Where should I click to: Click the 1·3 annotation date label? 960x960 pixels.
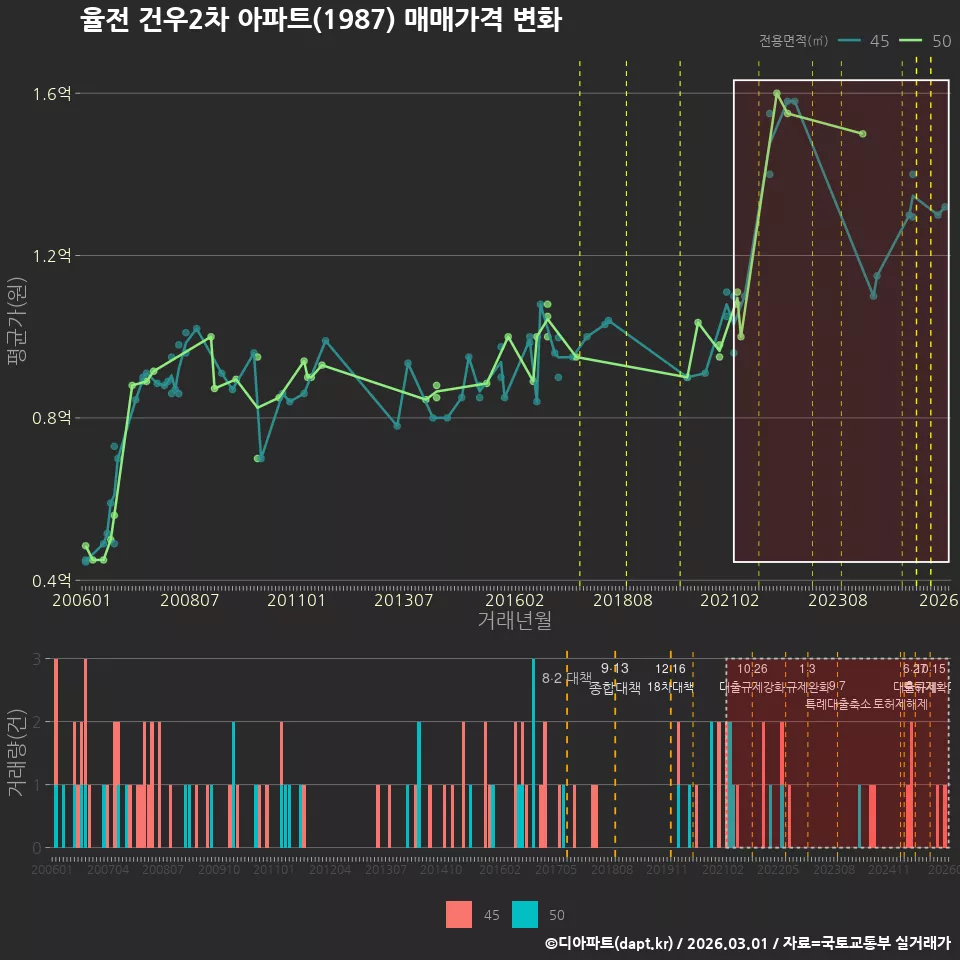click(x=808, y=669)
